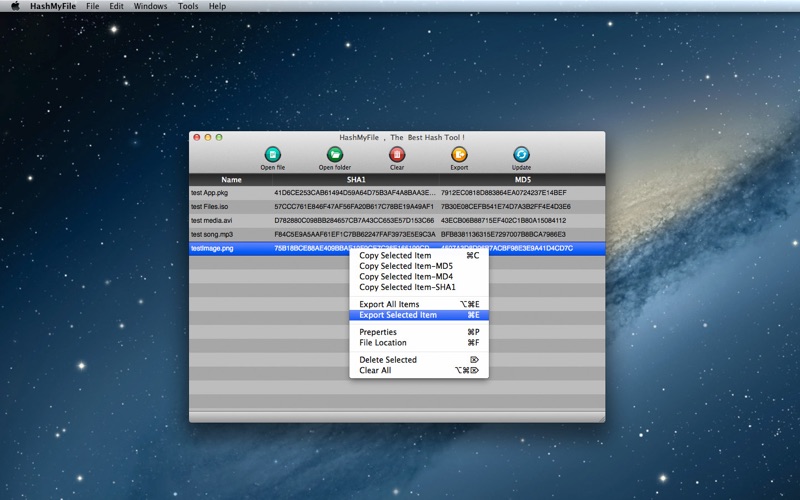Open the Windows menu
The image size is (800, 500).
(150, 6)
